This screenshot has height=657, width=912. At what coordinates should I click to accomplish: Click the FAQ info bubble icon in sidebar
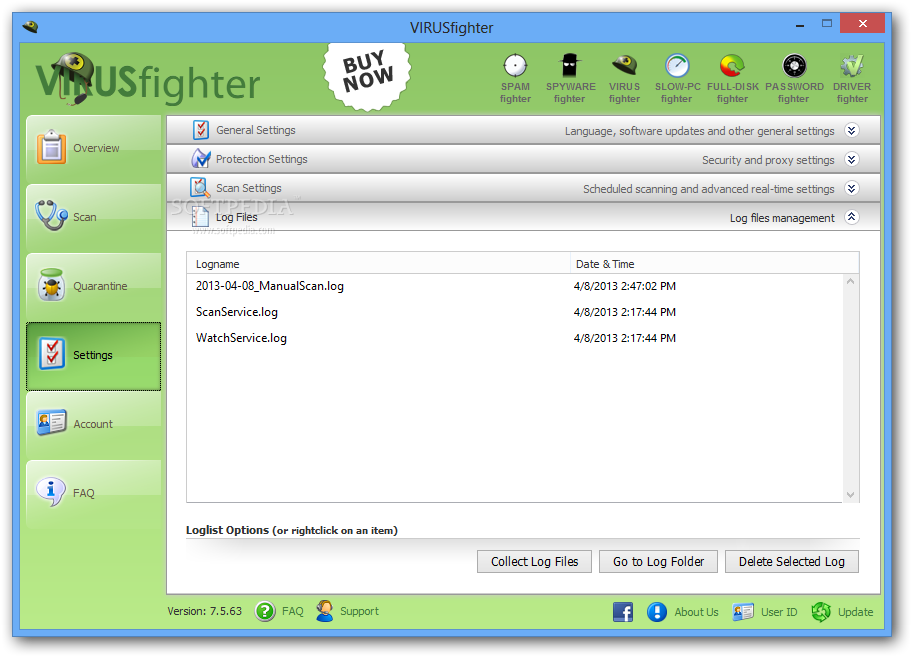point(51,492)
